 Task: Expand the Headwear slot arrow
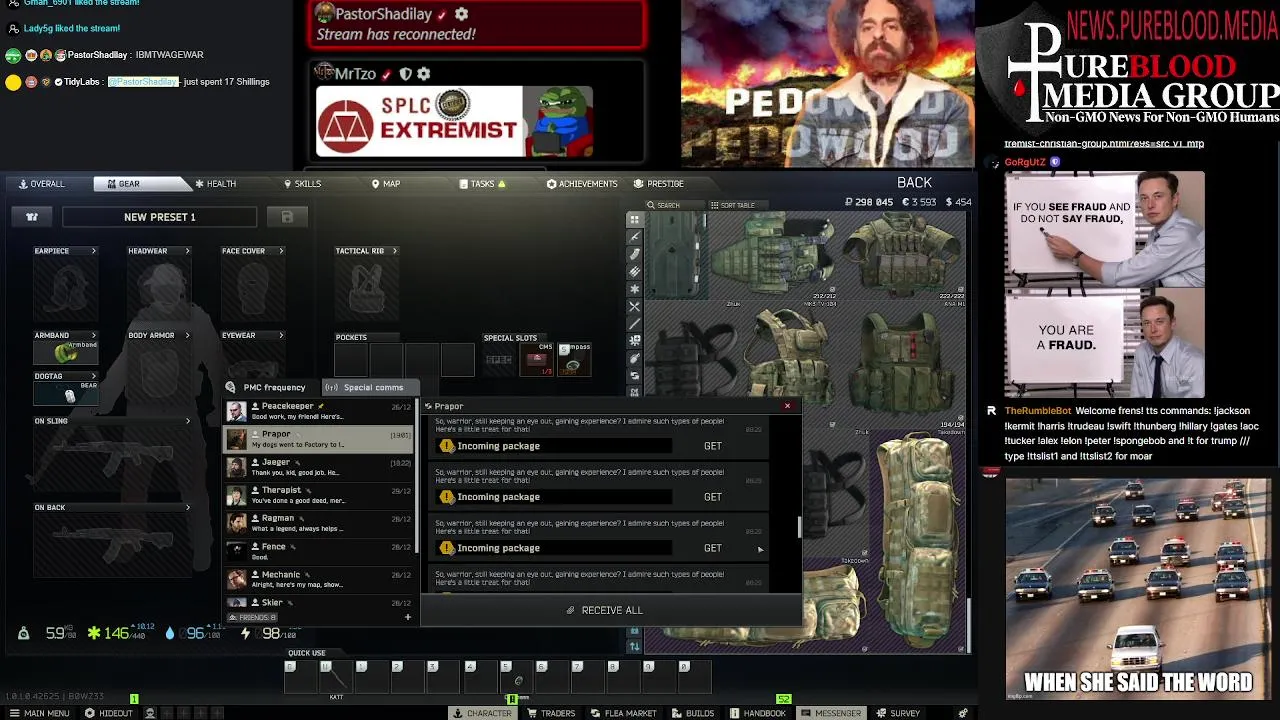(186, 251)
